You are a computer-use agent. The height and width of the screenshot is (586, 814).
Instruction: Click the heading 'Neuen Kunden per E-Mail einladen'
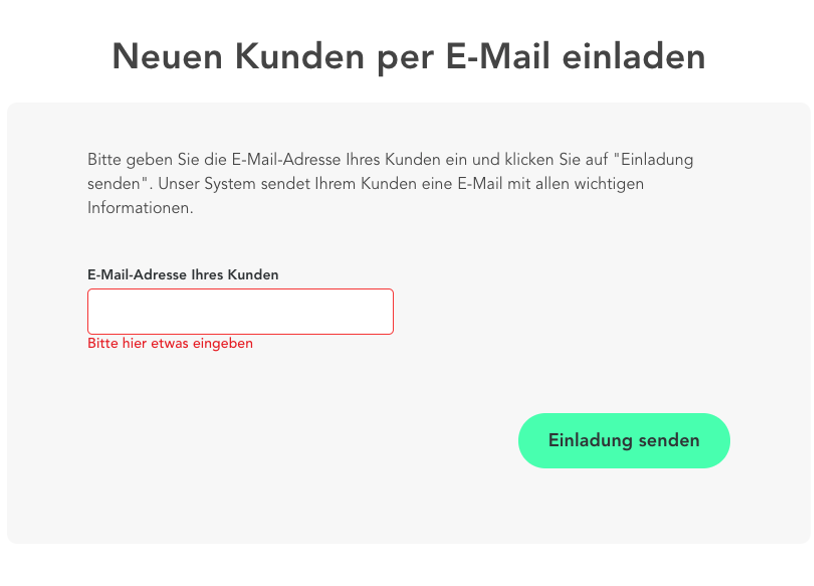[x=407, y=57]
